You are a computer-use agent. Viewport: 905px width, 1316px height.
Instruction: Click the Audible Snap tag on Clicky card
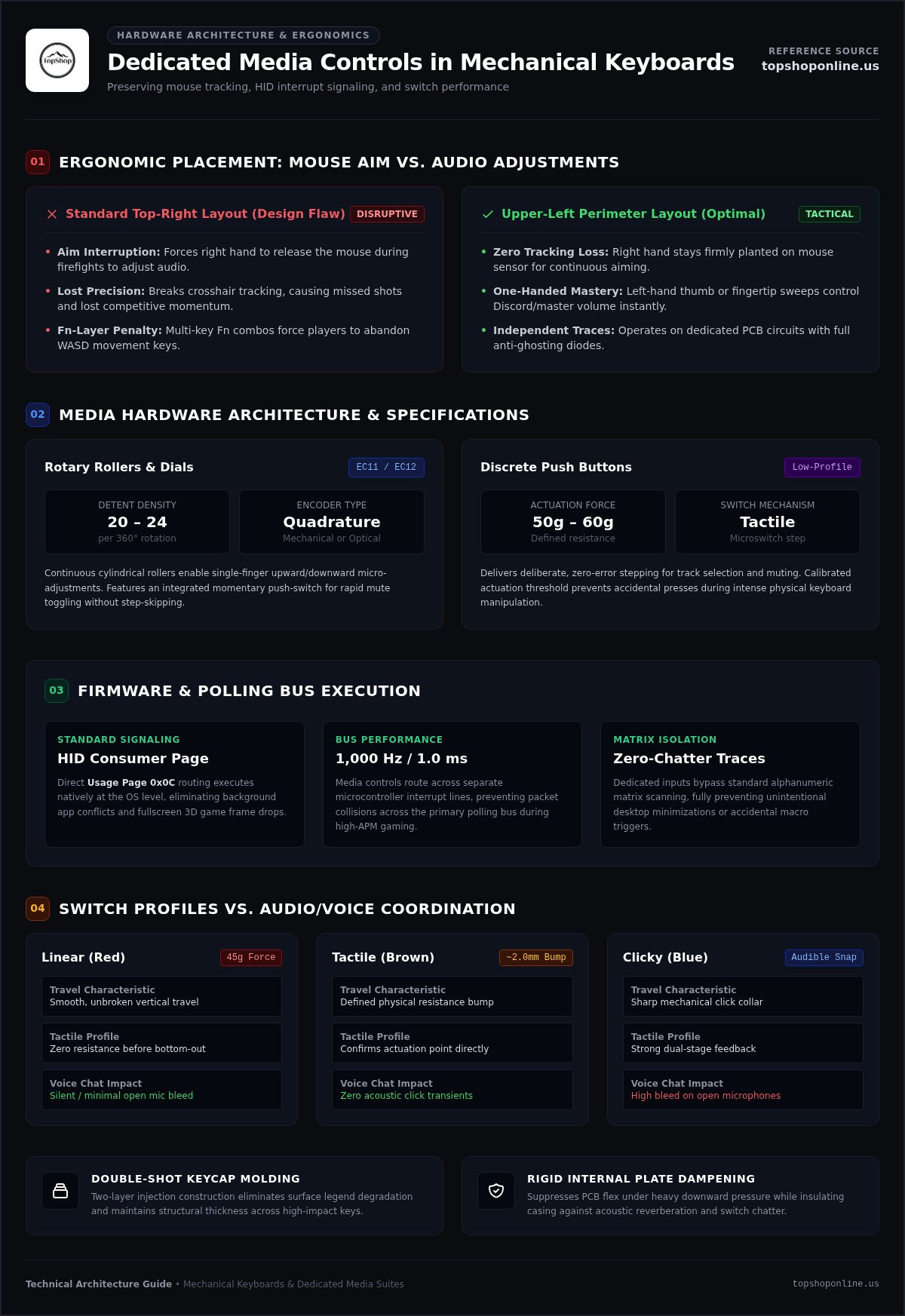pyautogui.click(x=824, y=958)
